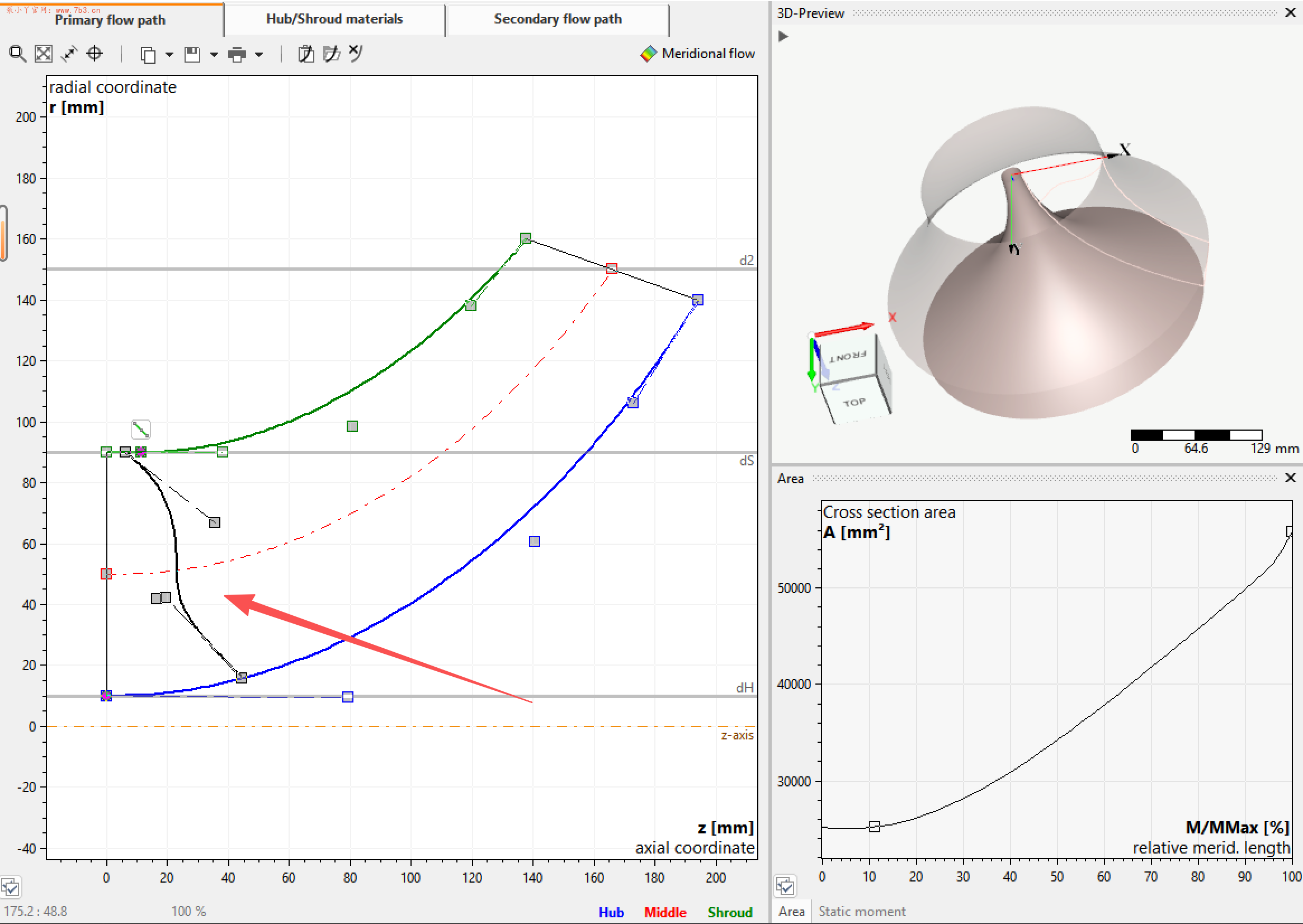
Task: Click the load curve from file icon
Action: pos(331,54)
